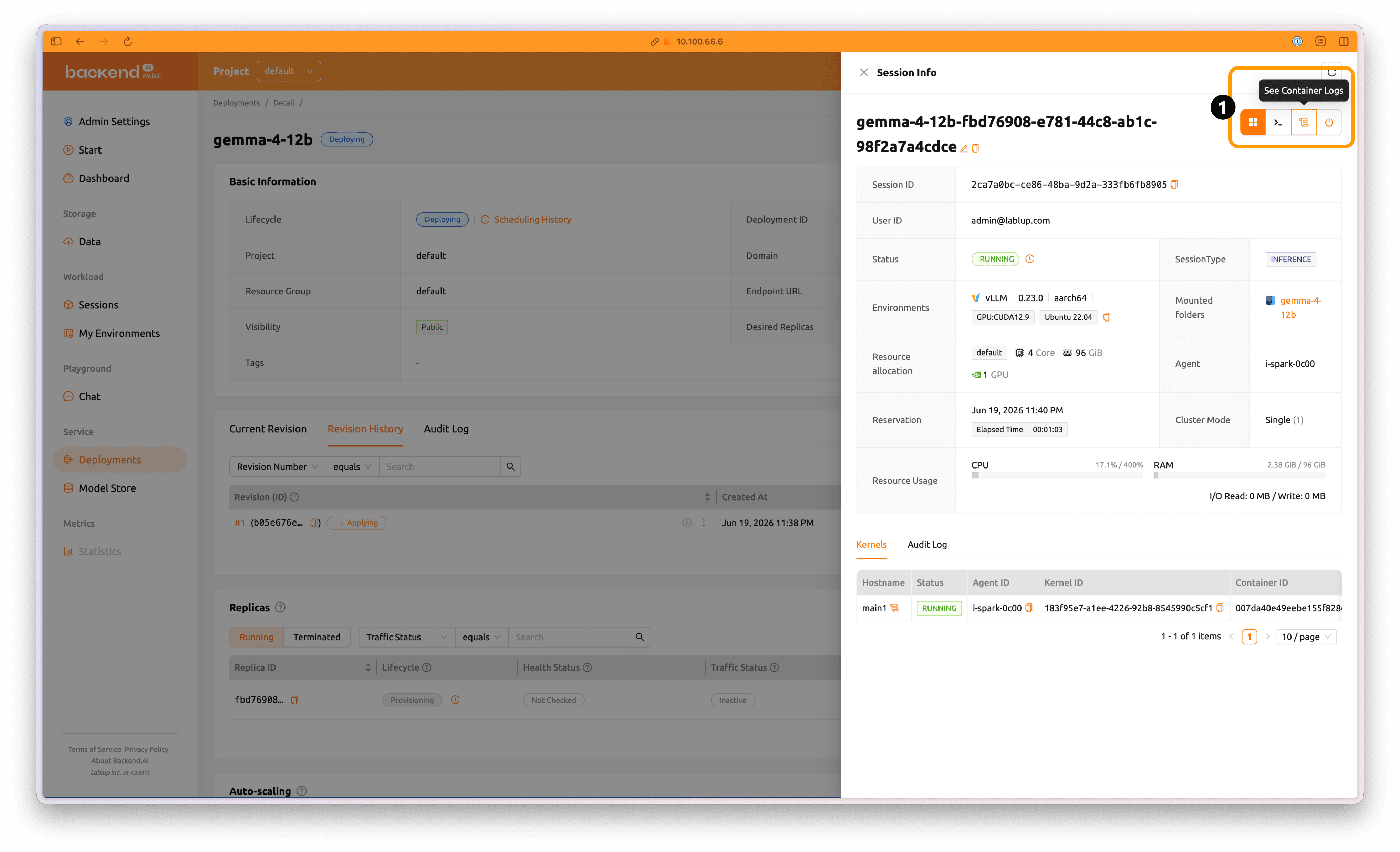Open the equals operator dropdown for replicas
The width and height of the screenshot is (1400, 852).
[x=481, y=637]
